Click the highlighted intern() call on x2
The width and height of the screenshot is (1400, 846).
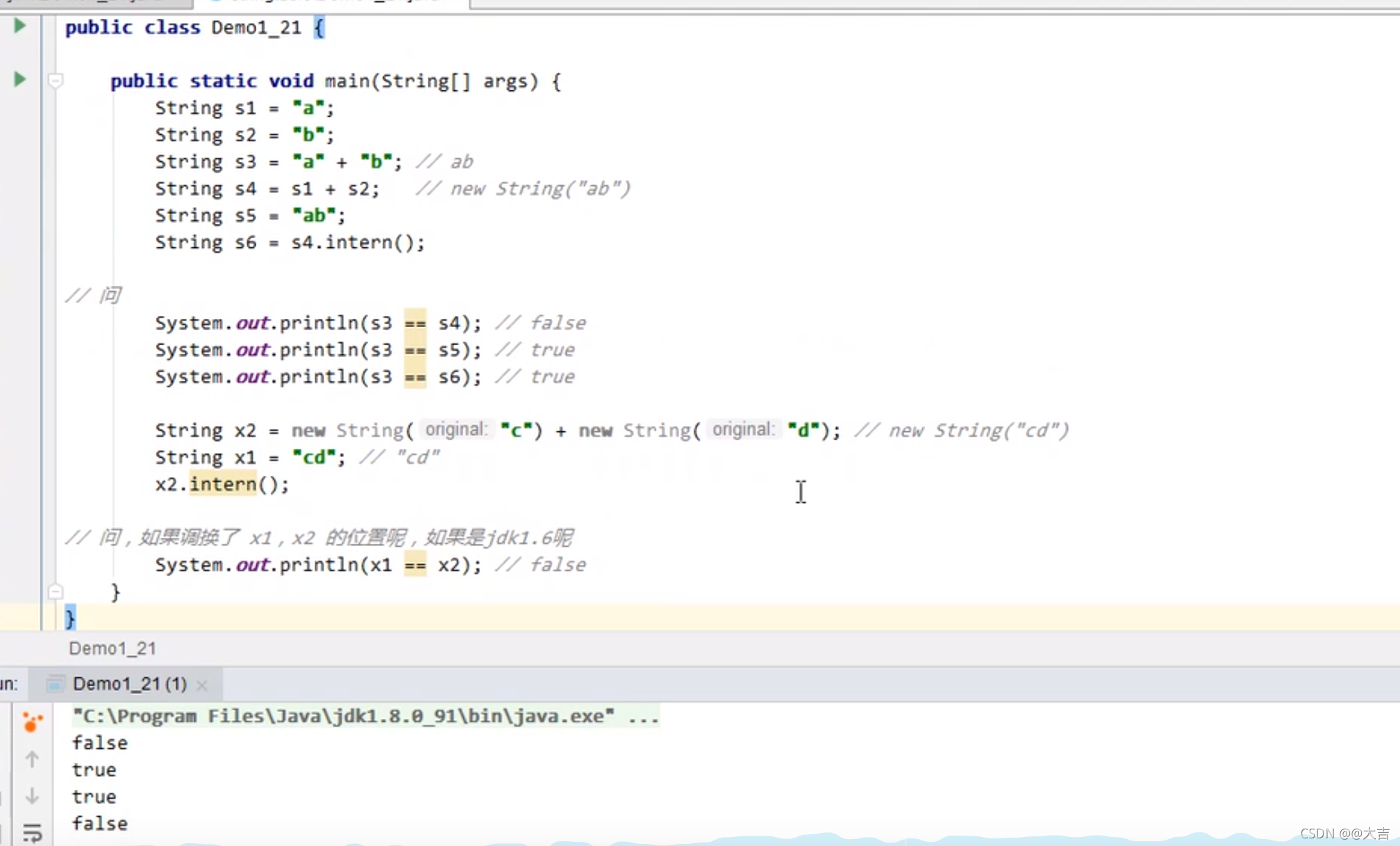coord(223,484)
